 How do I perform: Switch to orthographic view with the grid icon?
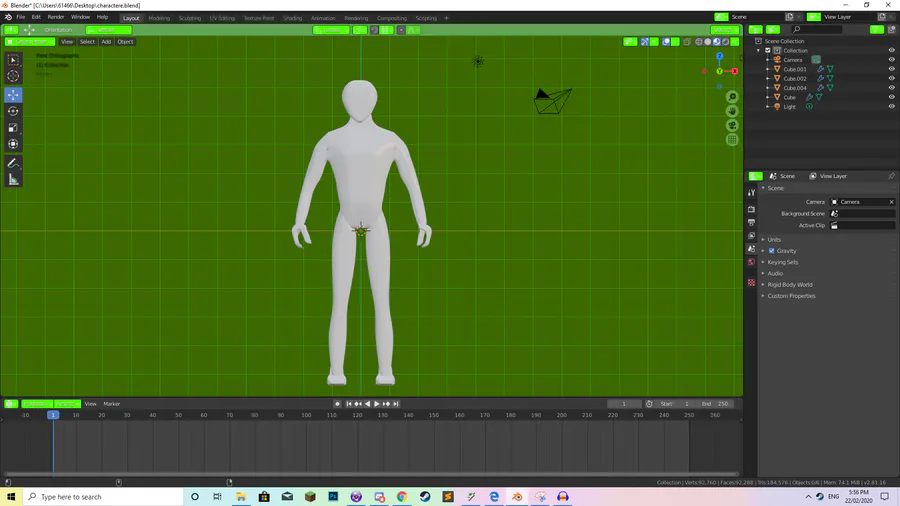point(732,139)
